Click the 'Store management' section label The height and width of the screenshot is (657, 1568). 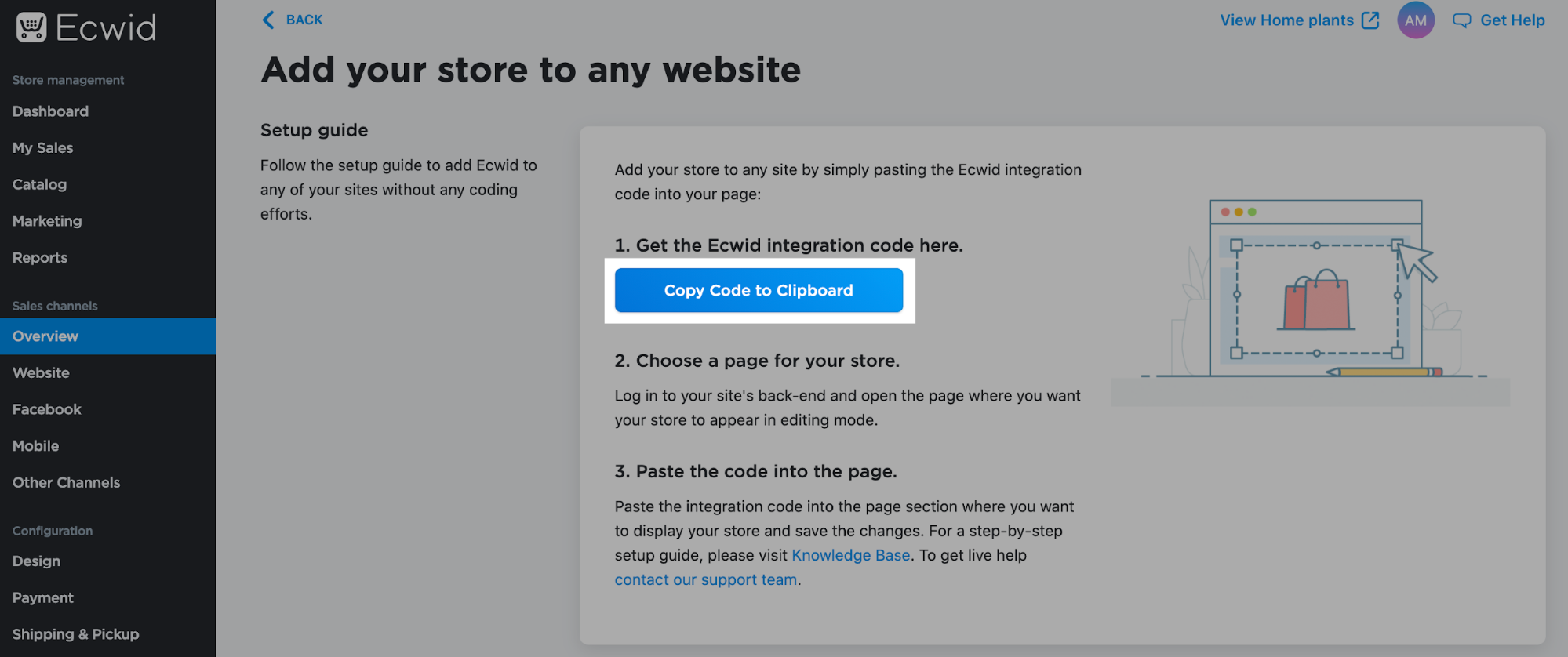click(68, 80)
